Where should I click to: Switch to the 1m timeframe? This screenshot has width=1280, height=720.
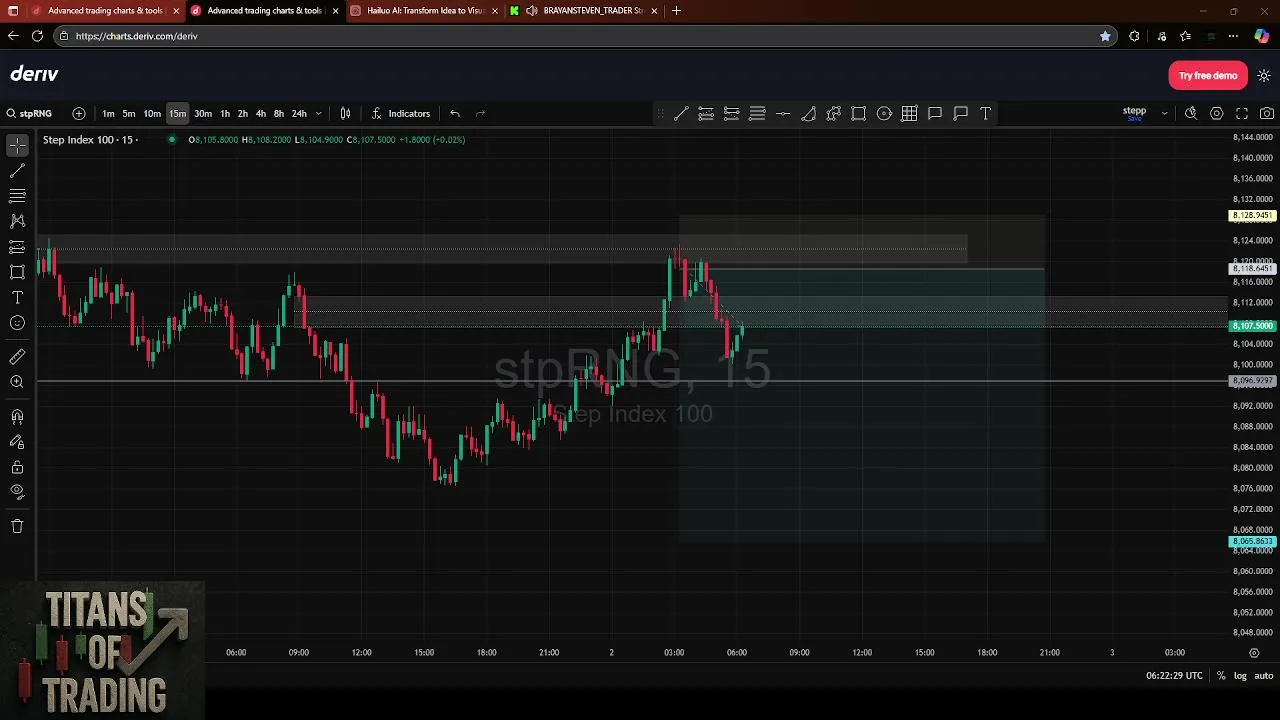[108, 113]
